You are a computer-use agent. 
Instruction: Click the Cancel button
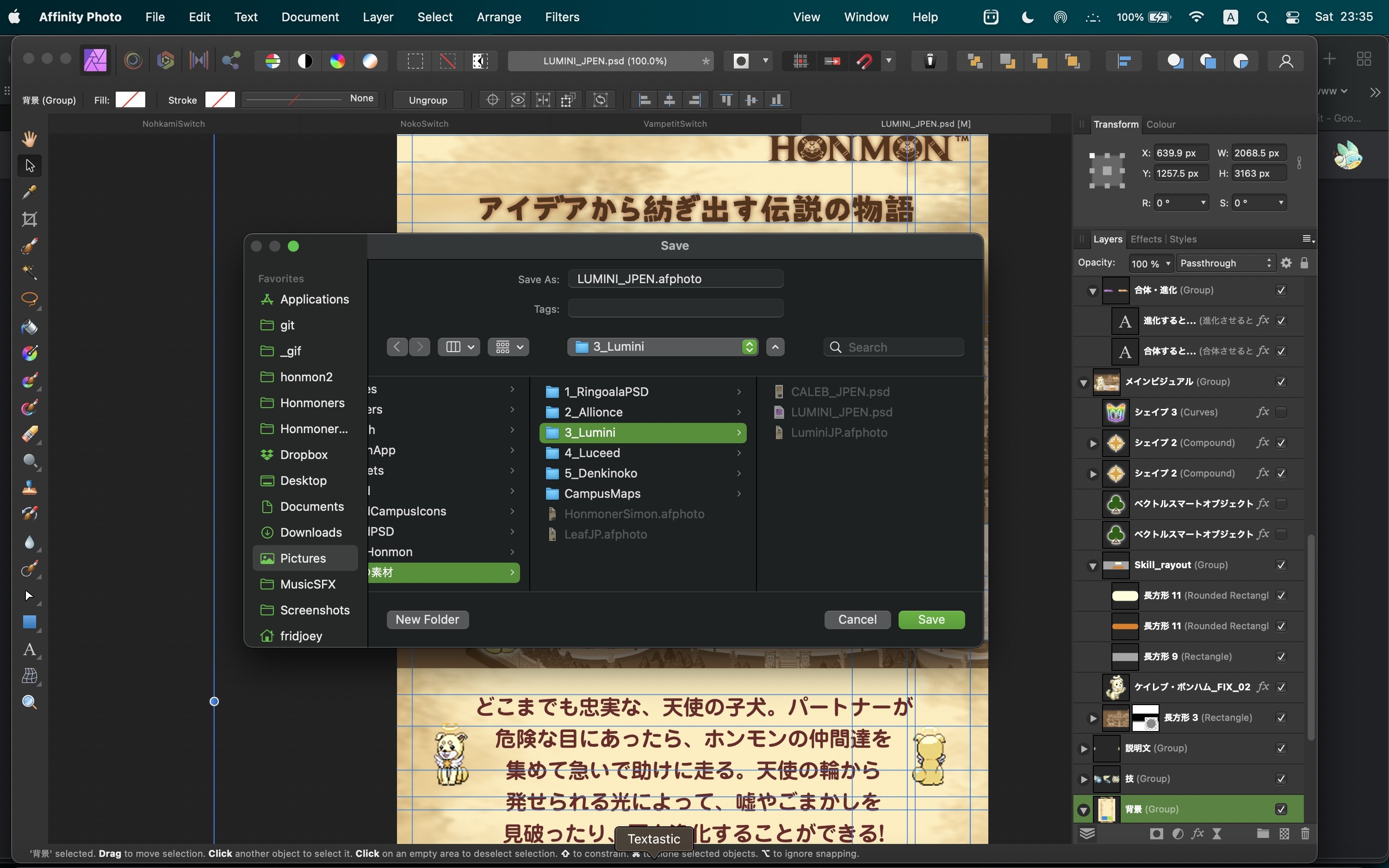click(857, 620)
